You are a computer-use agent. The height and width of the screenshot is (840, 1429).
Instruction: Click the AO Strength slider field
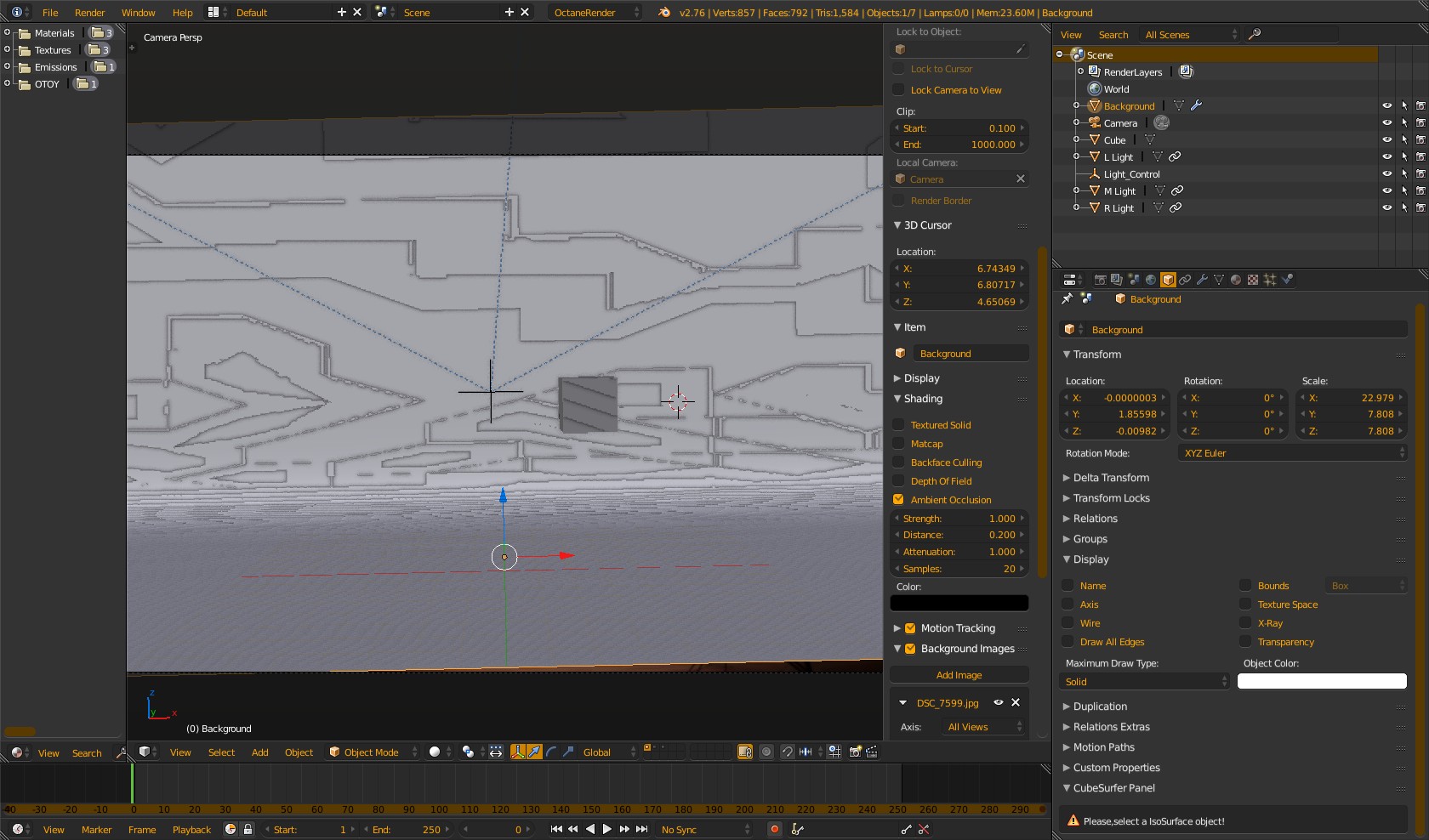click(959, 519)
